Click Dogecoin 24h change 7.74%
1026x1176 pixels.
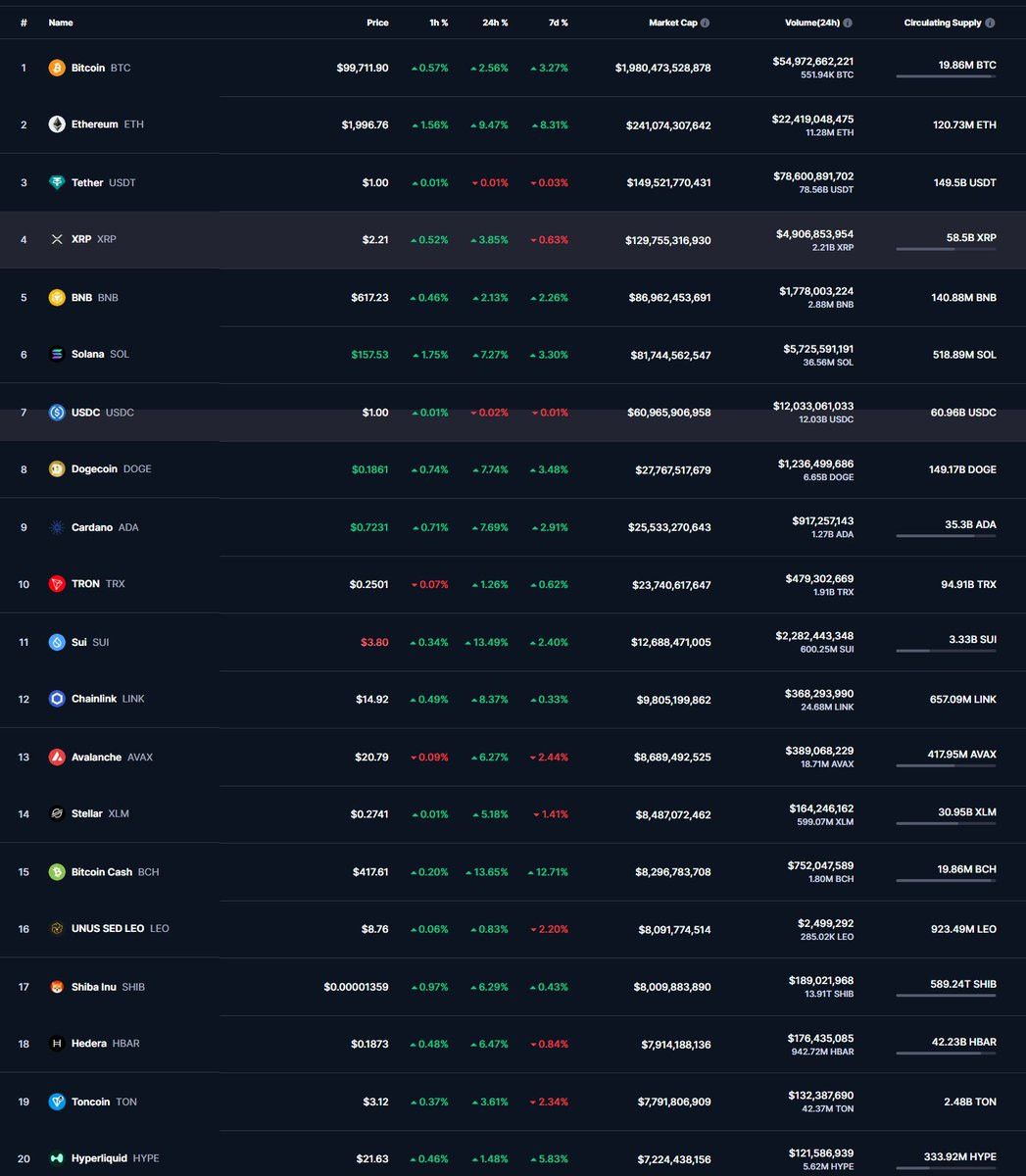[x=490, y=469]
